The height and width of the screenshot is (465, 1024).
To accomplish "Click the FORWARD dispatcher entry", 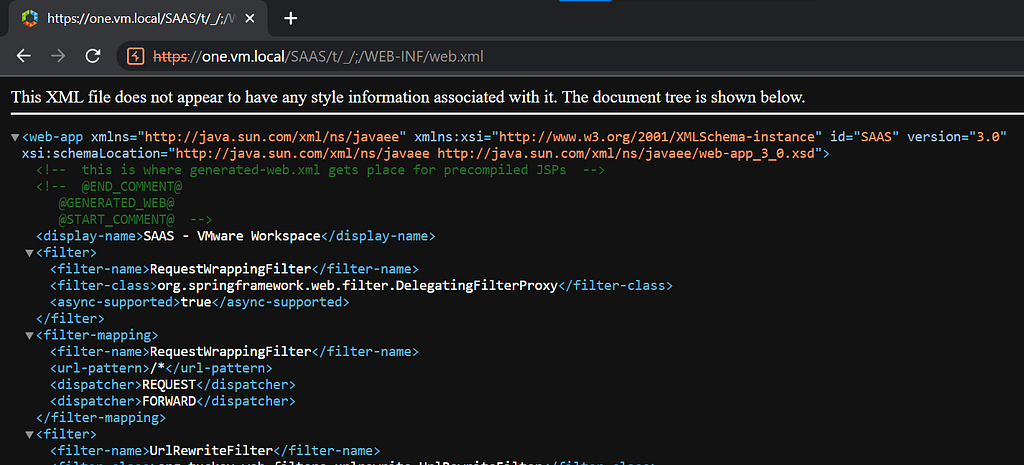I will coord(169,400).
